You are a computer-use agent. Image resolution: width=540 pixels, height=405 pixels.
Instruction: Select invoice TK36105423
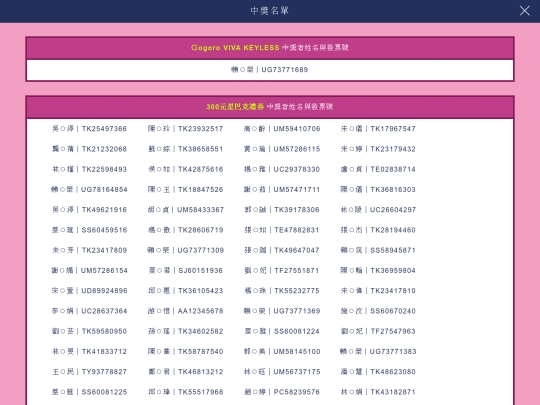186,291
